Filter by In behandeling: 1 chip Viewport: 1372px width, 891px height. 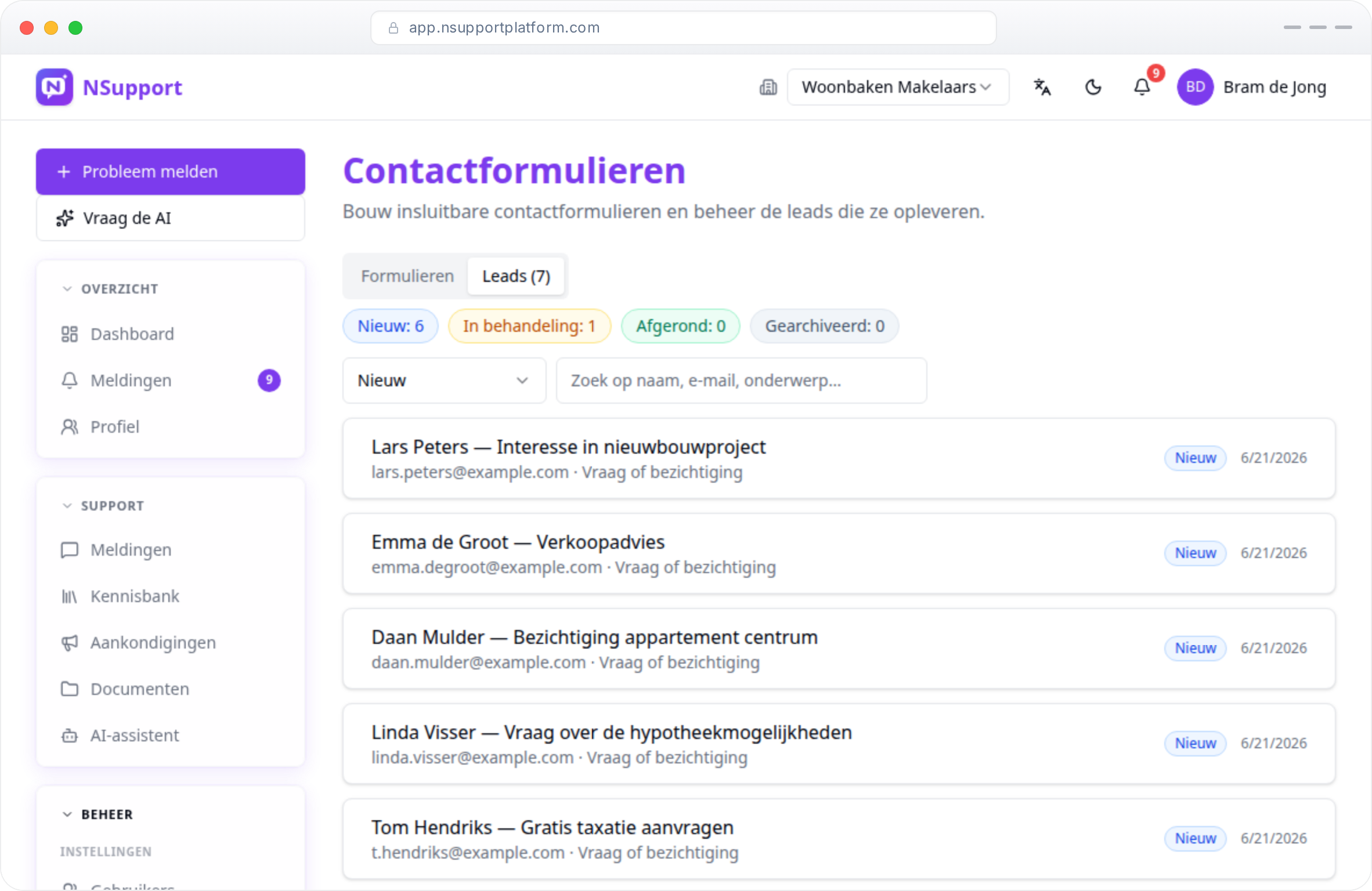[x=529, y=326]
